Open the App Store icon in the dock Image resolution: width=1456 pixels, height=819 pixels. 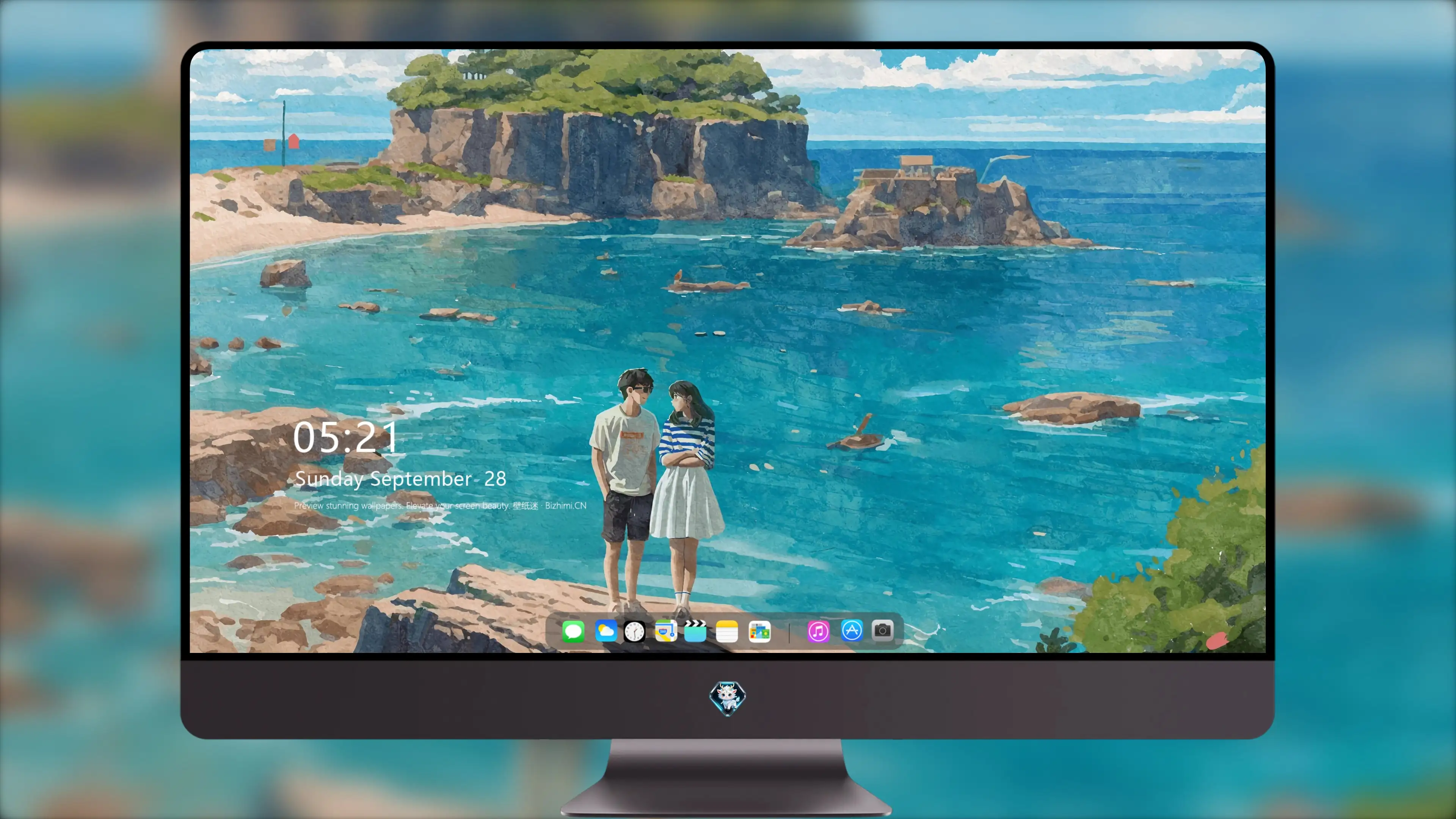[852, 630]
